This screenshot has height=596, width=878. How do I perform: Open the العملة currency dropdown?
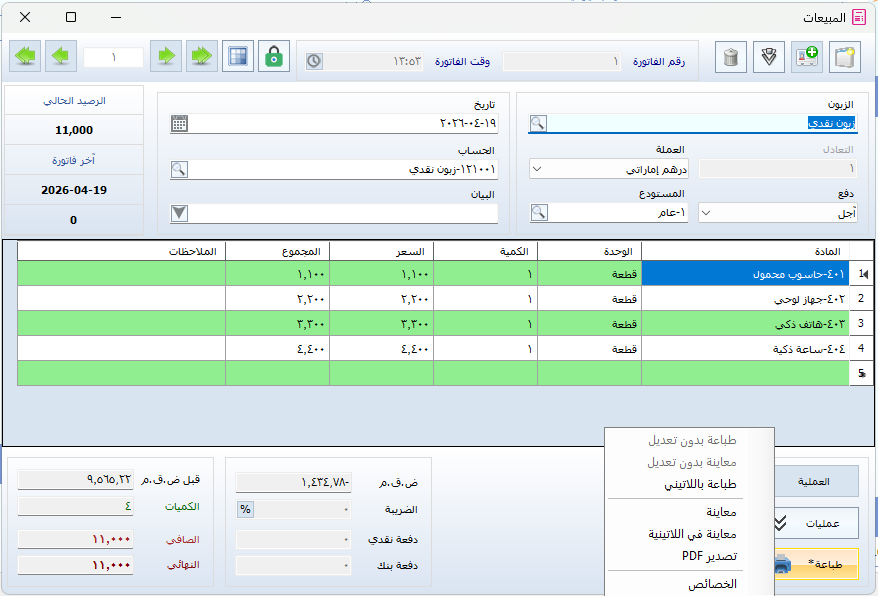tap(535, 169)
